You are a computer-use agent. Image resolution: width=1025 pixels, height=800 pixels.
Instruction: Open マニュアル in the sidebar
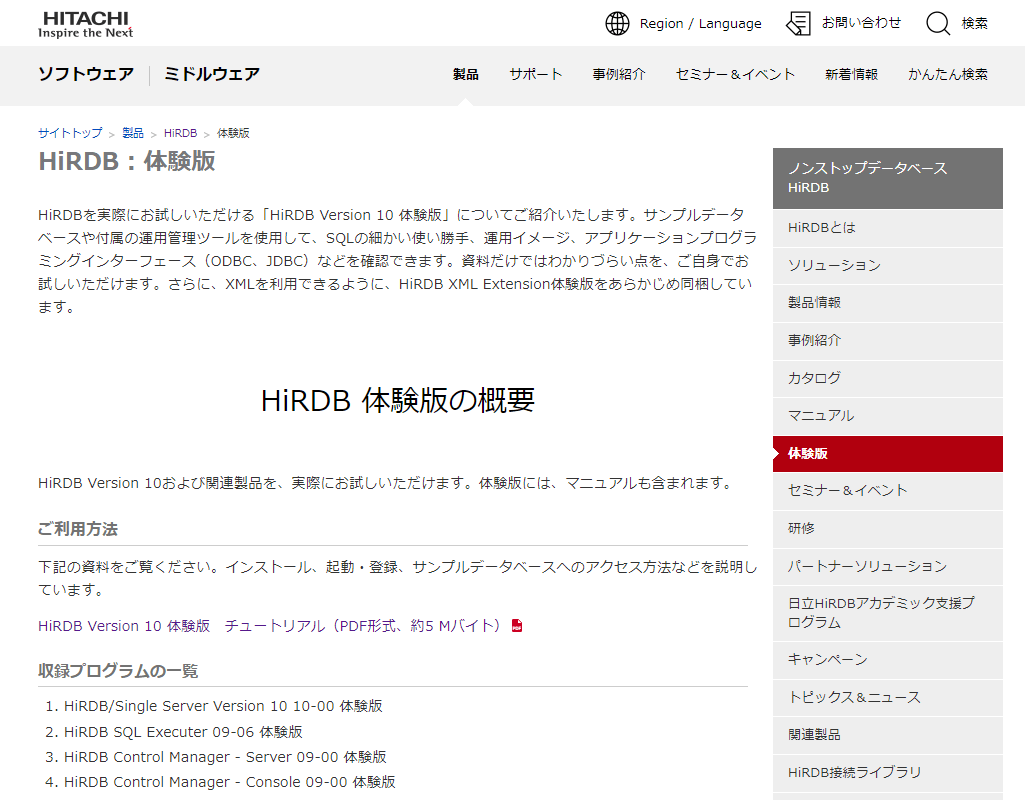coord(888,416)
